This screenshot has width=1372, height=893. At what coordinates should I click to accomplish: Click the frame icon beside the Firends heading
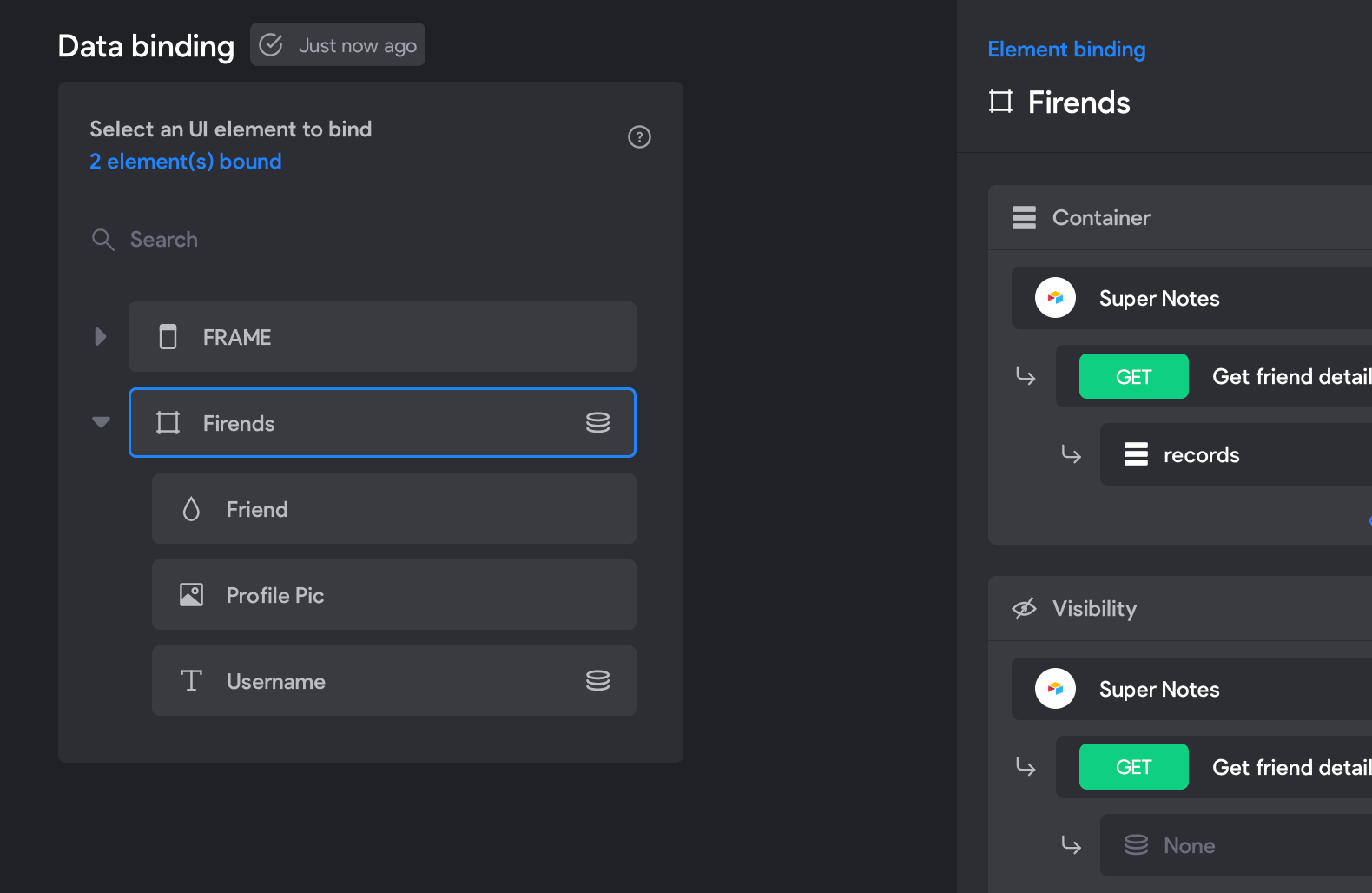pos(1000,103)
